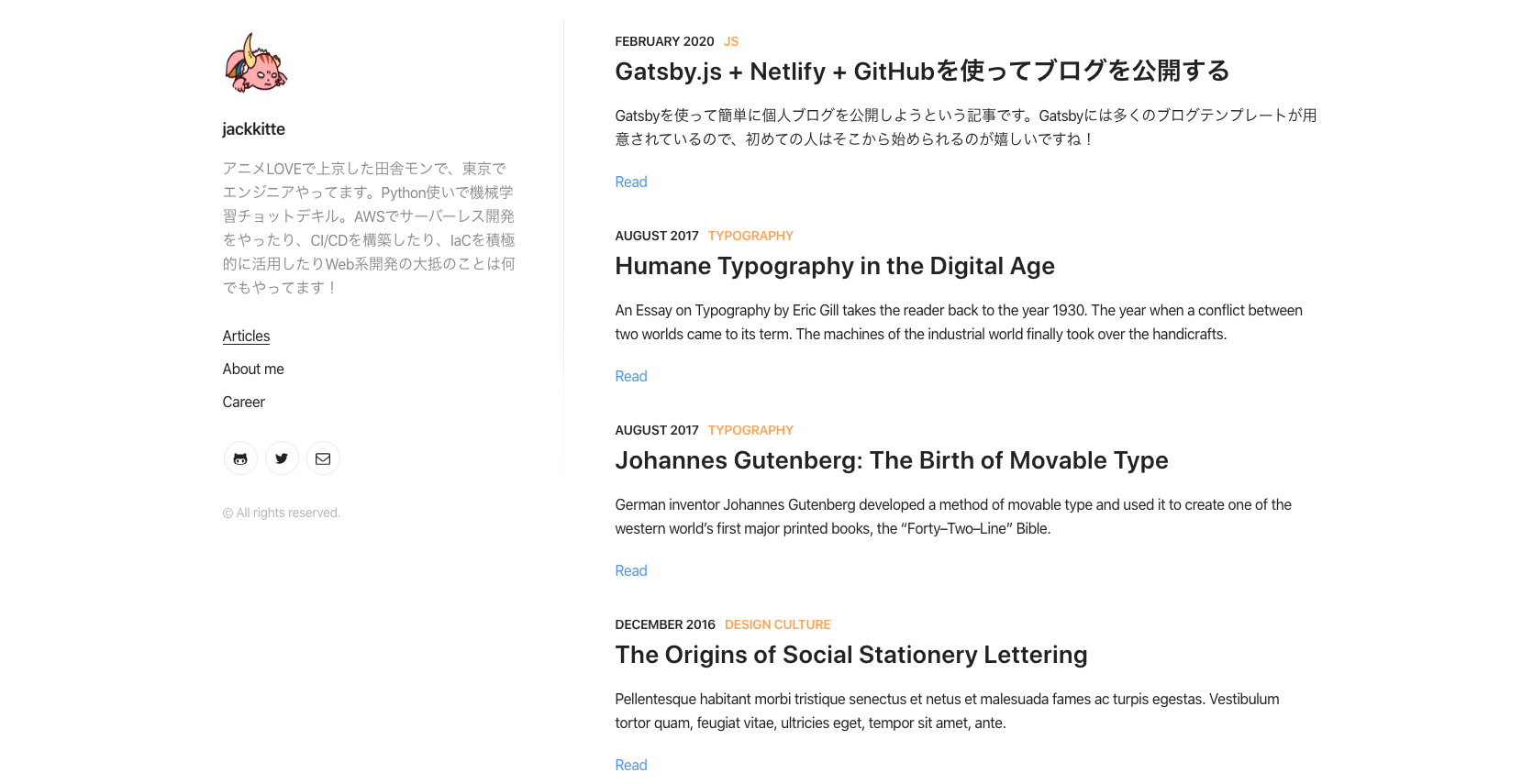Click Read under the Gutenberg post
This screenshot has width=1522, height=784.
click(631, 571)
